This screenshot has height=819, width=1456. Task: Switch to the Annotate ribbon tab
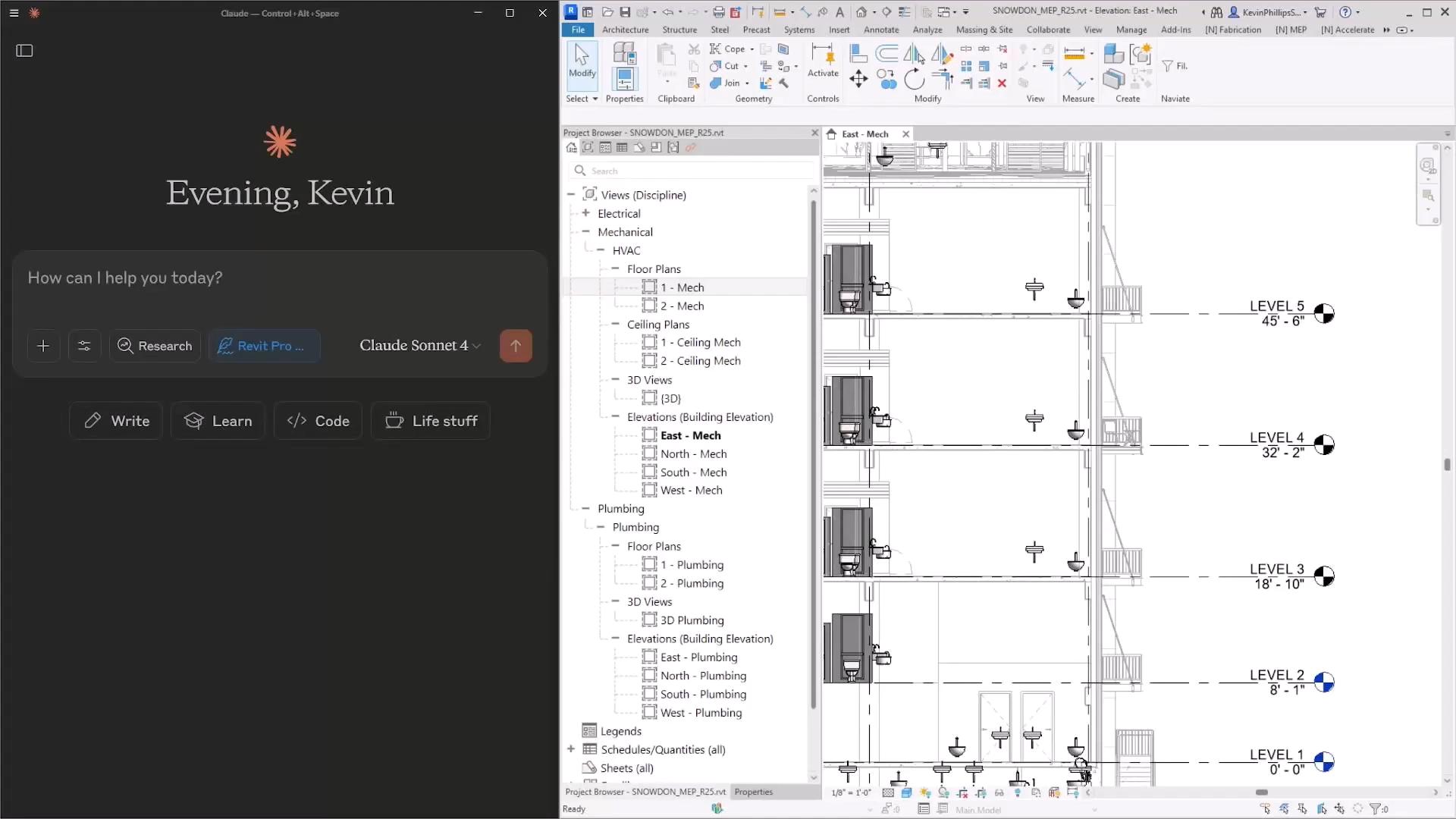click(x=880, y=30)
